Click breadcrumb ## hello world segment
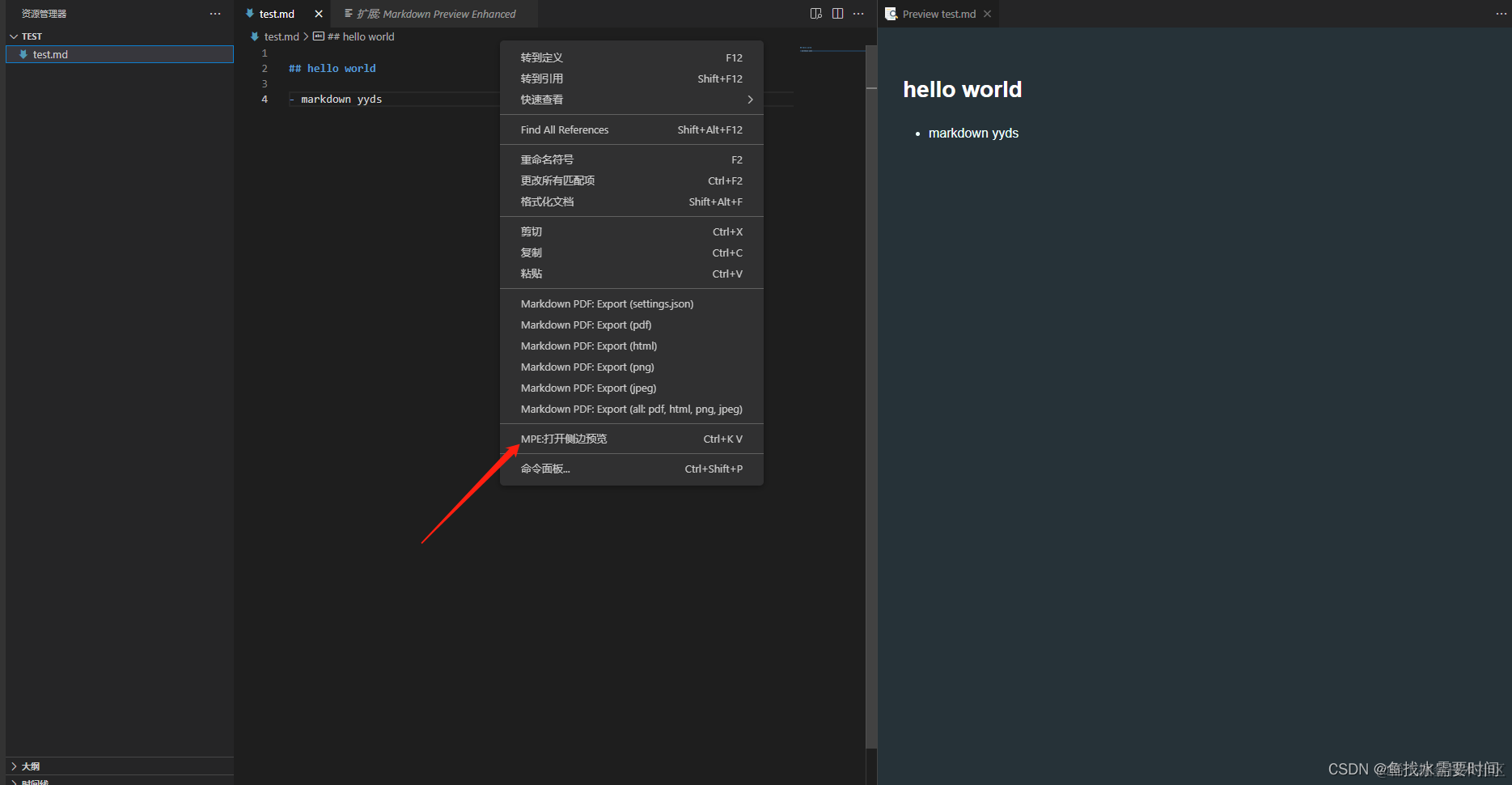Viewport: 1512px width, 785px height. click(361, 36)
